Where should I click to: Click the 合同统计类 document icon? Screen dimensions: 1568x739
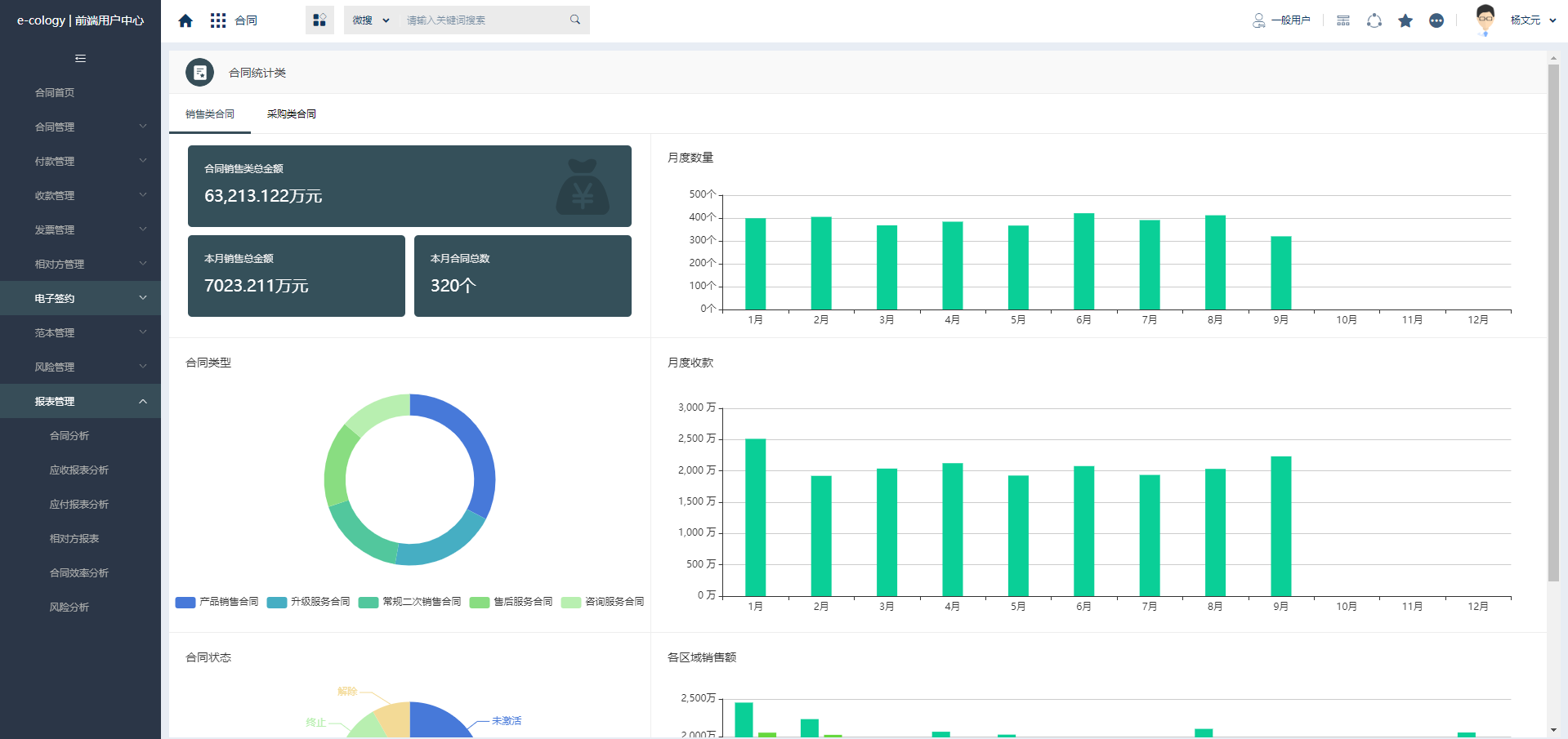199,73
